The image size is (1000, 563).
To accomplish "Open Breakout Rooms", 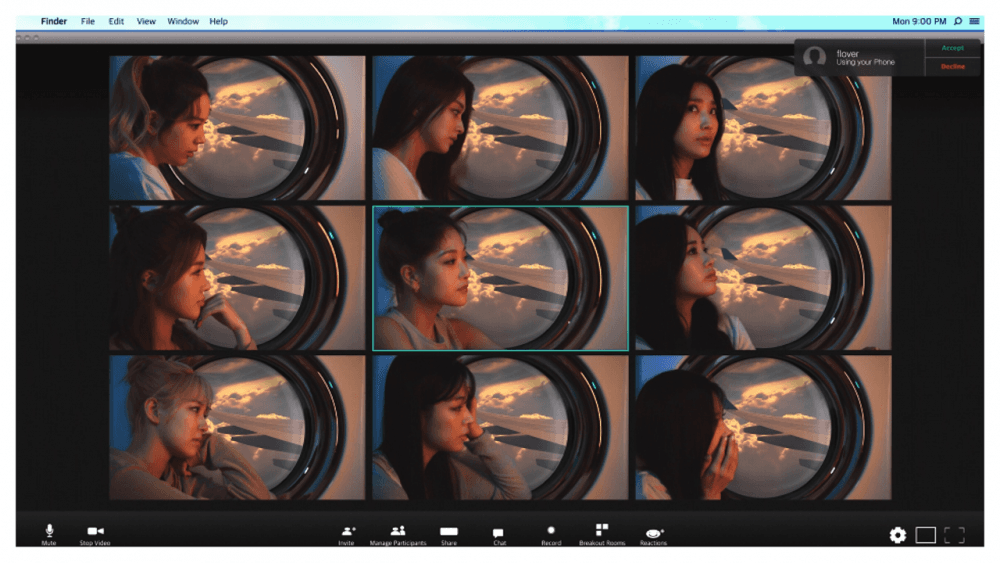I will 602,534.
